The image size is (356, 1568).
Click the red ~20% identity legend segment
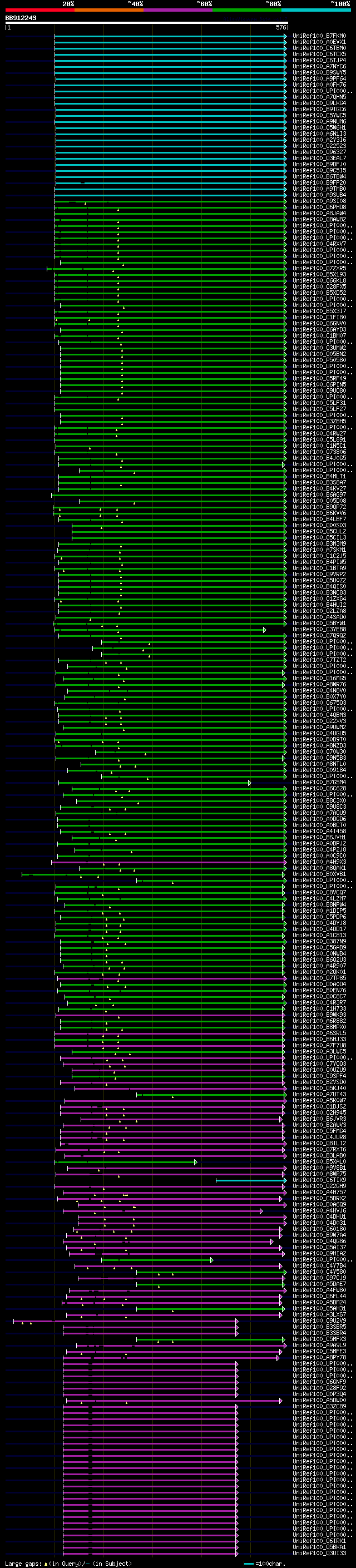click(x=39, y=10)
